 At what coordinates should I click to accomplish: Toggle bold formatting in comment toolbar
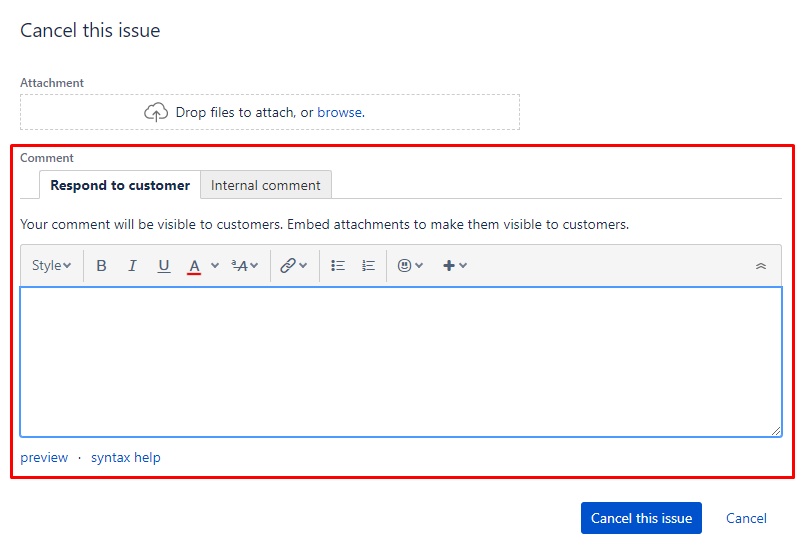tap(101, 266)
